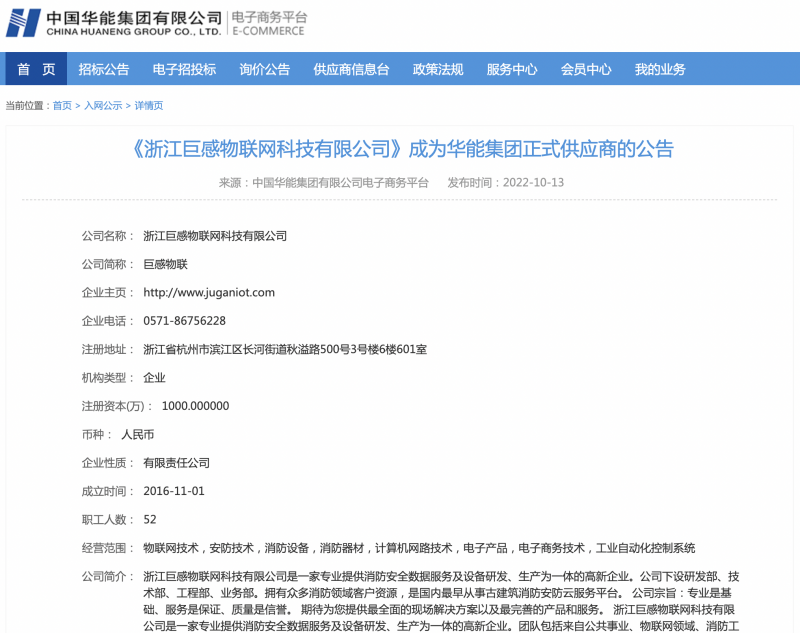The image size is (800, 633).
Task: Click the 详情页 breadcrumb item
Action: (149, 106)
